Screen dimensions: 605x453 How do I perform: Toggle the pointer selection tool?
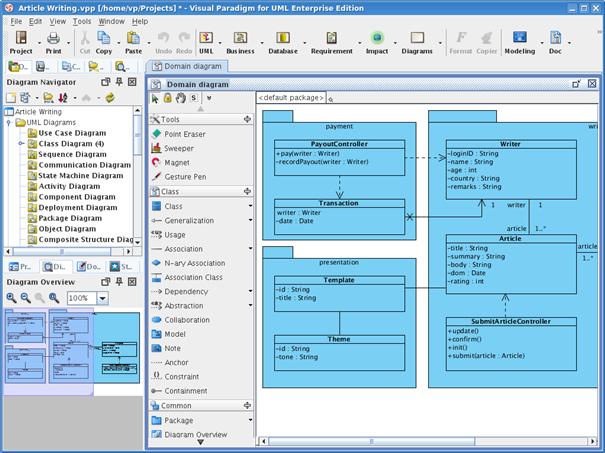click(x=155, y=98)
